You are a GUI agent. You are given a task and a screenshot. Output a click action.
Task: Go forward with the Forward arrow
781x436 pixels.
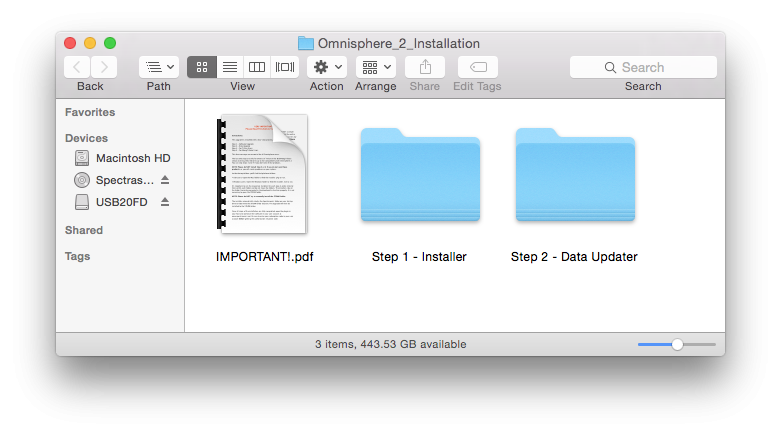tap(104, 67)
